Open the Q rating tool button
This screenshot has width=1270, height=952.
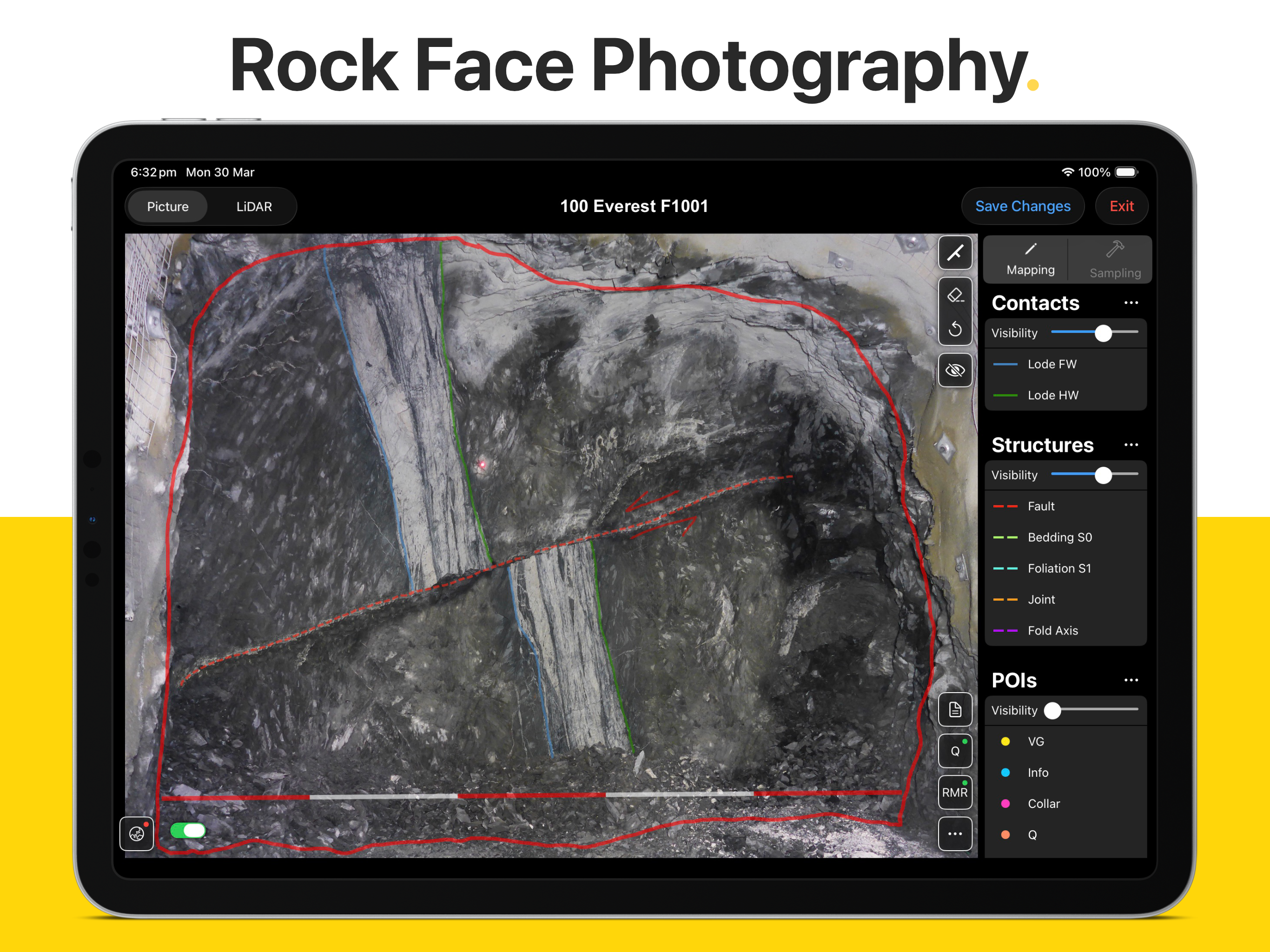click(955, 751)
